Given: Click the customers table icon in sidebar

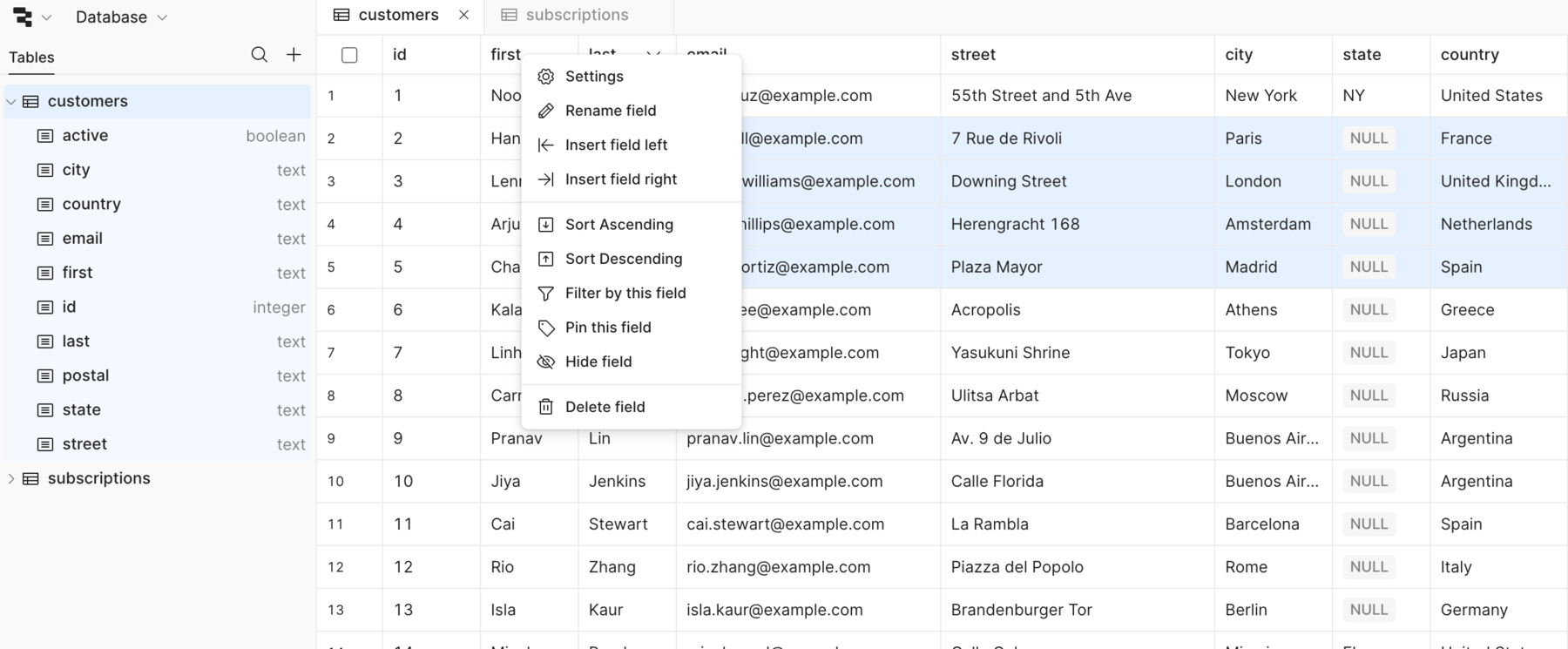Looking at the screenshot, I should point(30,101).
